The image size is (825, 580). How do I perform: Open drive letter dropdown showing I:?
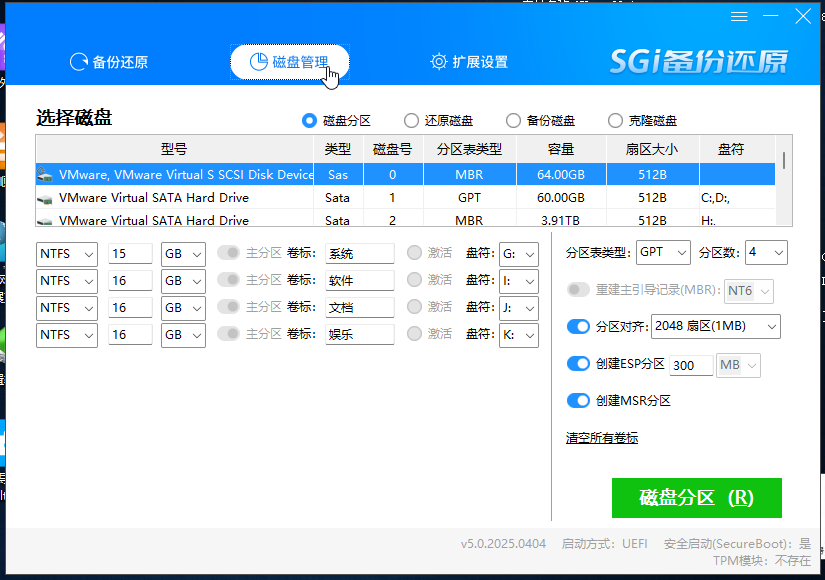(519, 281)
